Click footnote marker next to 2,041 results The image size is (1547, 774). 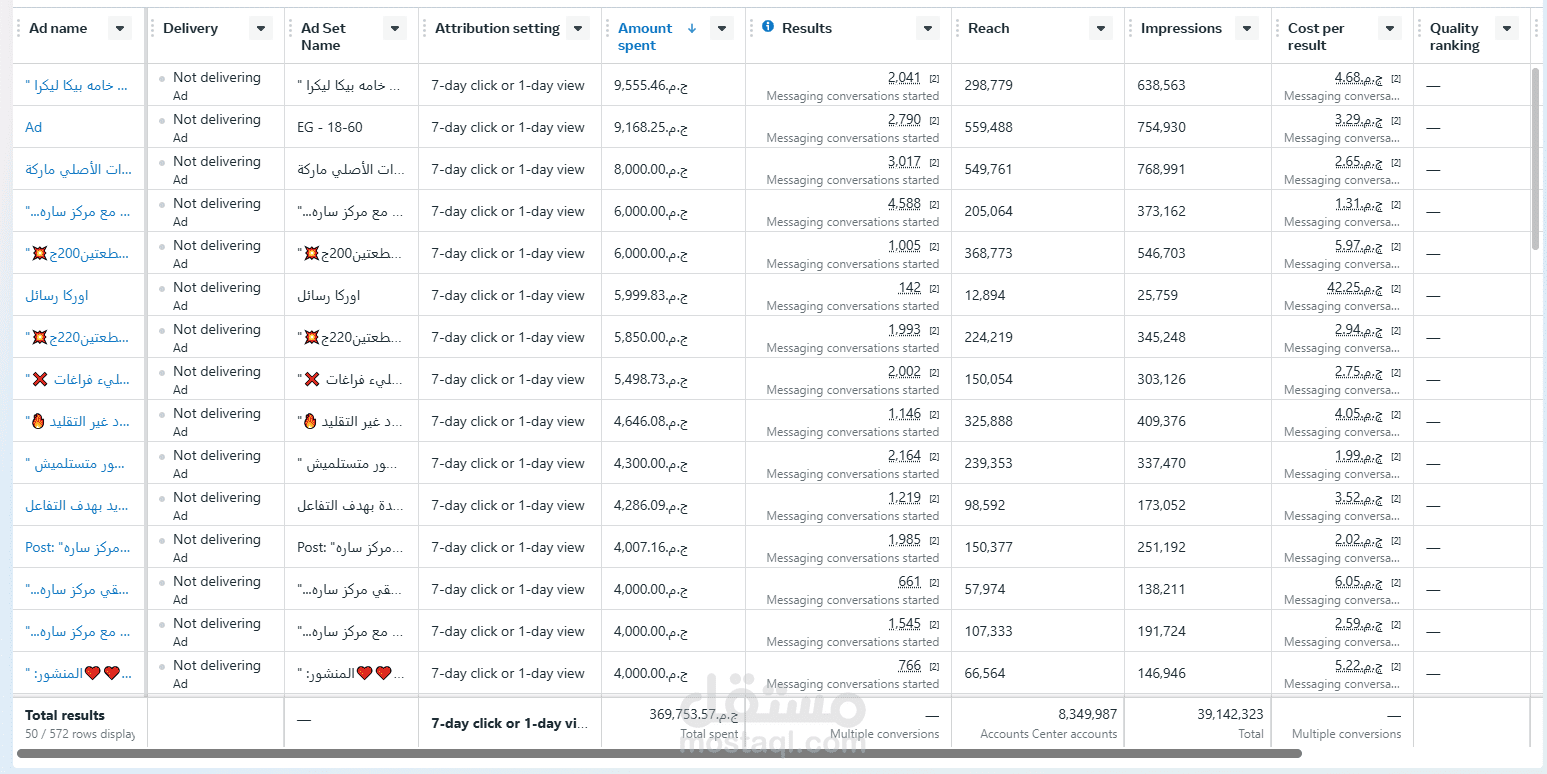[x=934, y=78]
